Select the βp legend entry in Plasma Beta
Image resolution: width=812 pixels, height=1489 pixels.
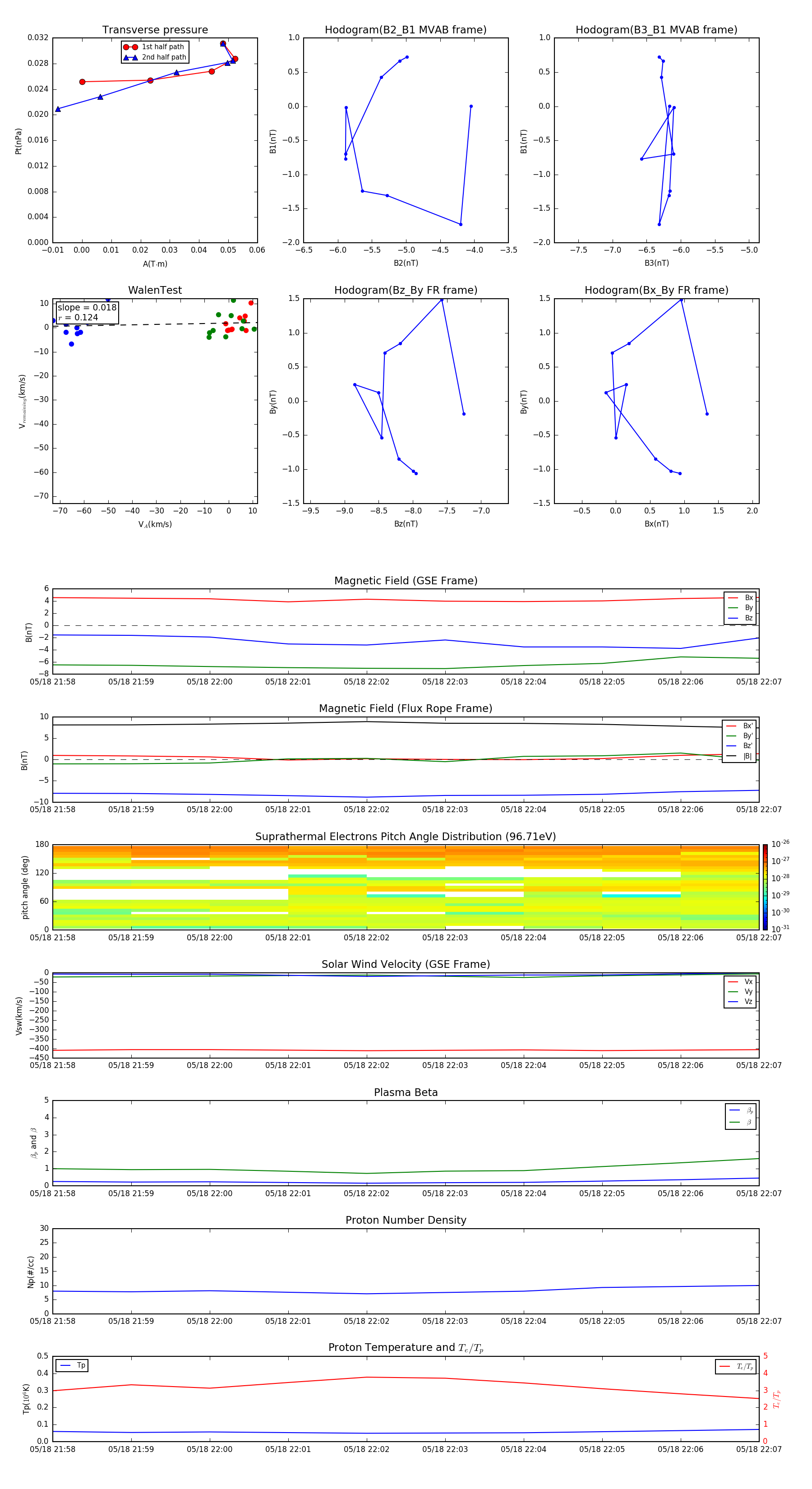(x=741, y=1110)
